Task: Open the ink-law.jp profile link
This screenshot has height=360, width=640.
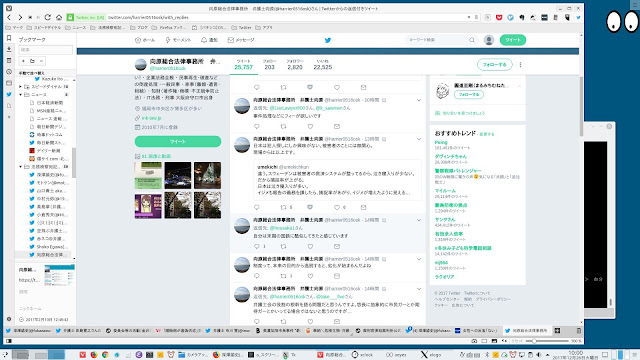Action: click(151, 118)
